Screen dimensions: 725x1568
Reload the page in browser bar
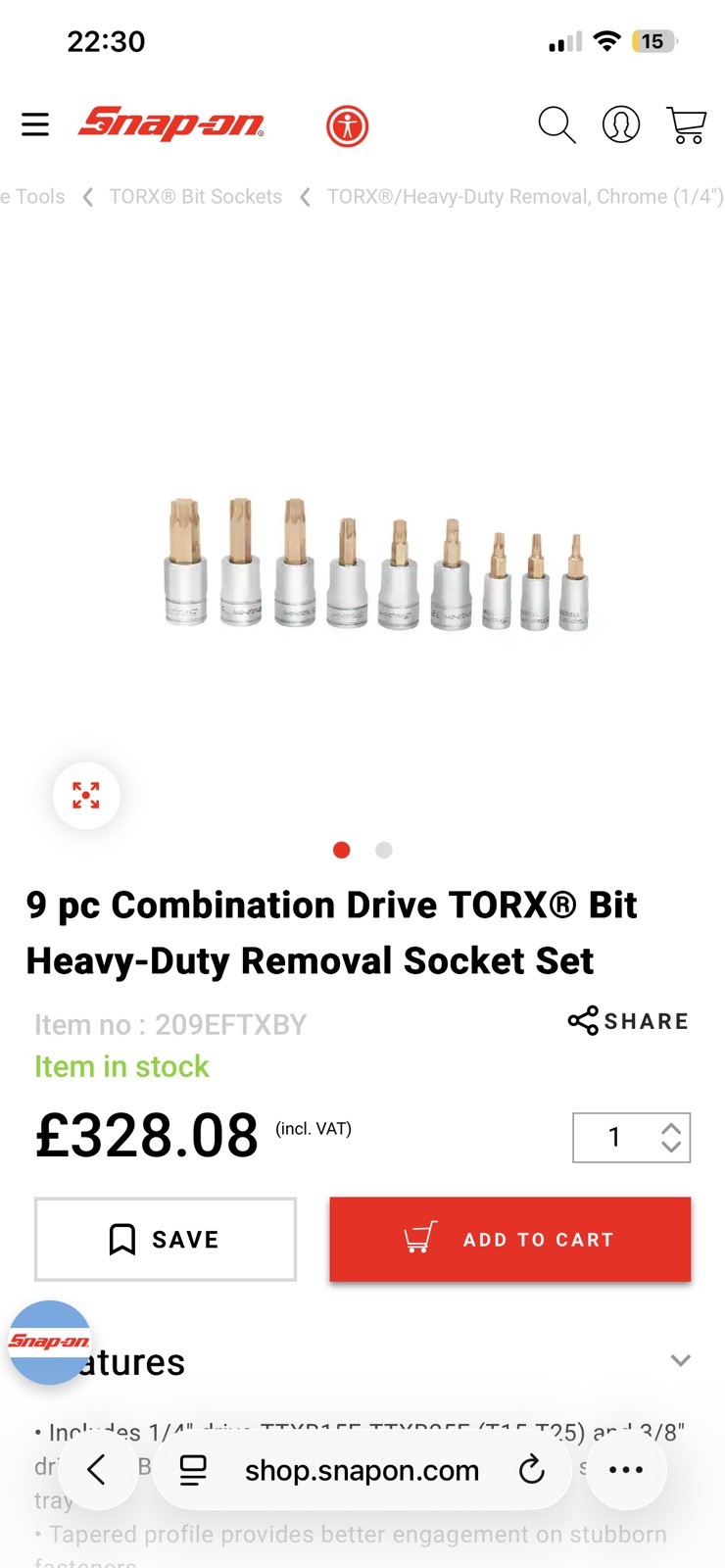pos(531,1470)
